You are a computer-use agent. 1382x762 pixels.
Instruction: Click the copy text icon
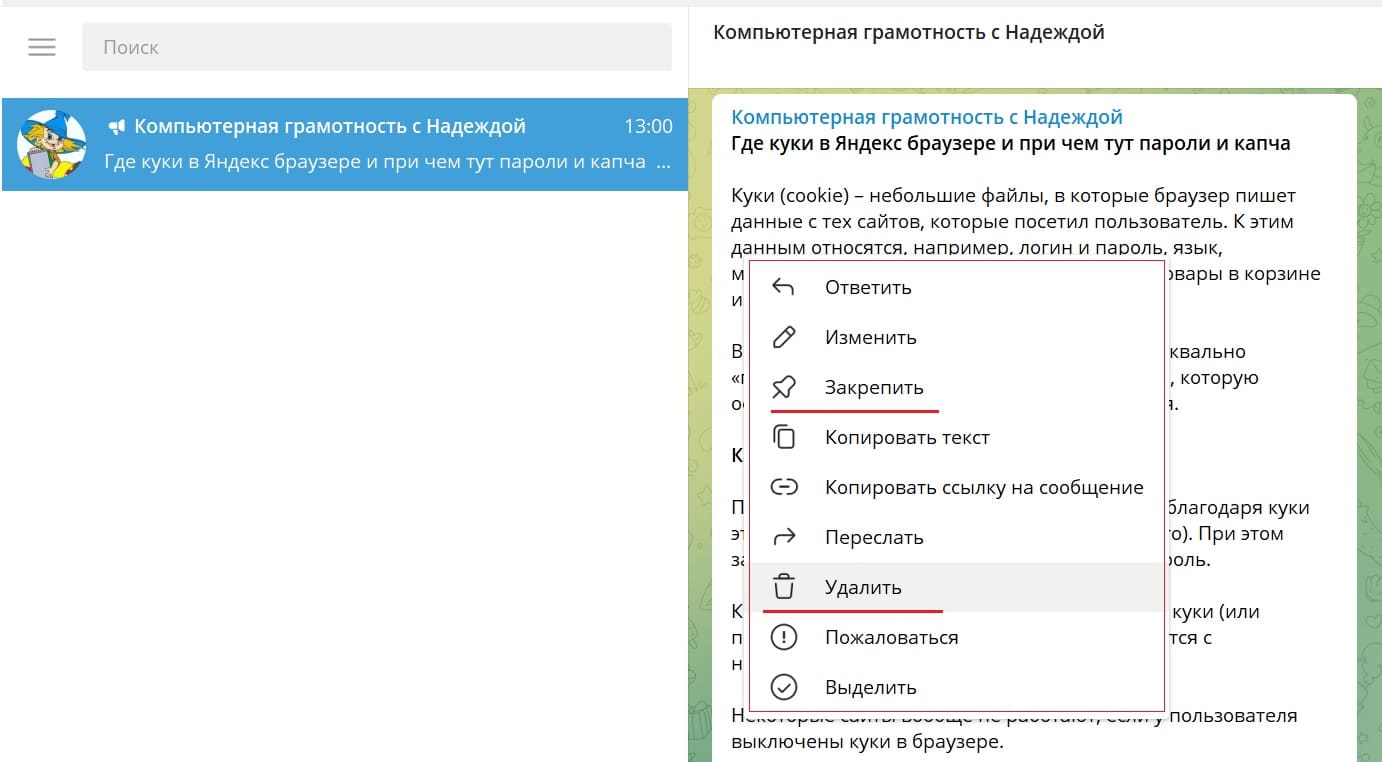784,438
